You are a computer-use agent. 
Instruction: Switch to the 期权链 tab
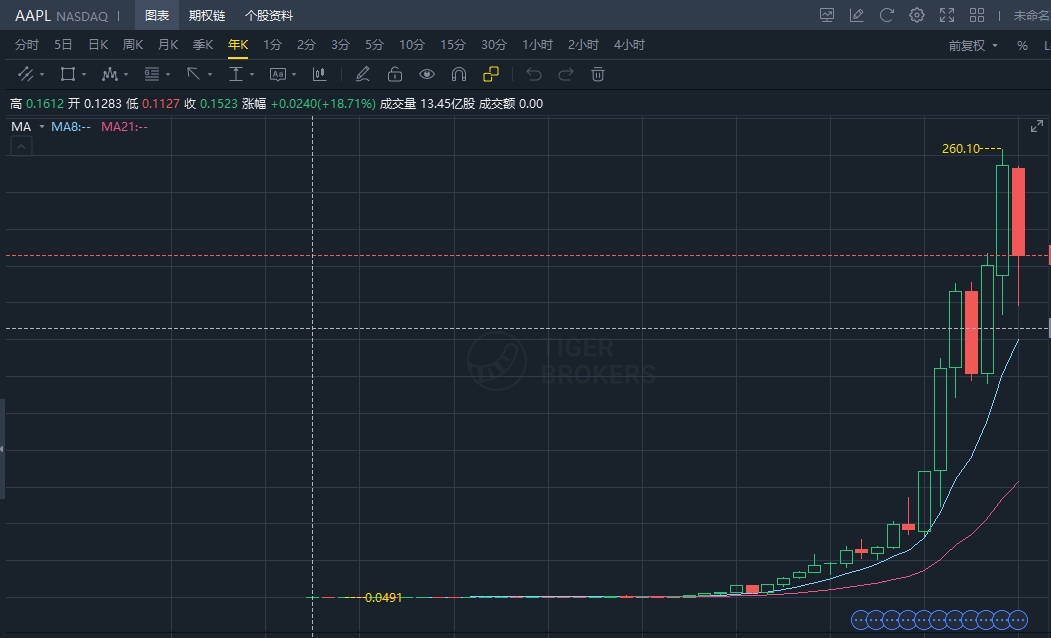pyautogui.click(x=207, y=15)
